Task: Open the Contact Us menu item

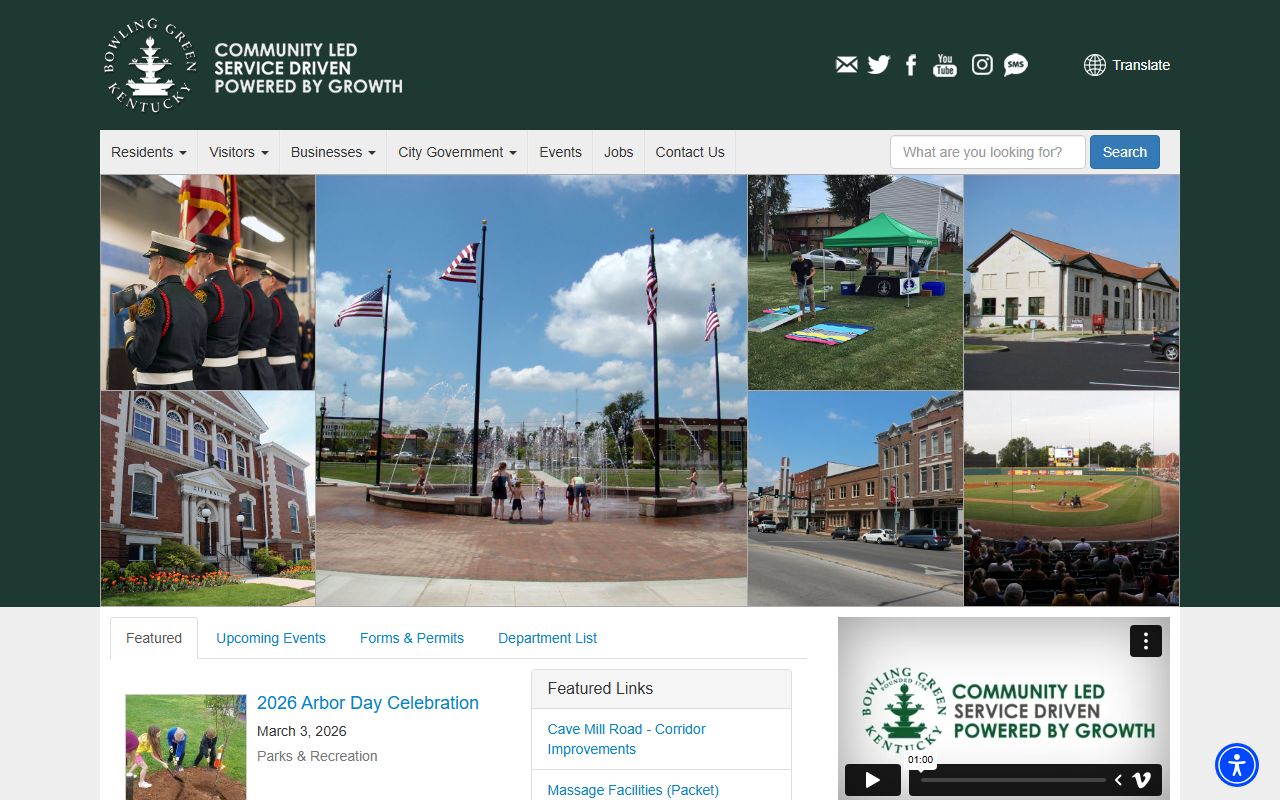Action: click(690, 152)
